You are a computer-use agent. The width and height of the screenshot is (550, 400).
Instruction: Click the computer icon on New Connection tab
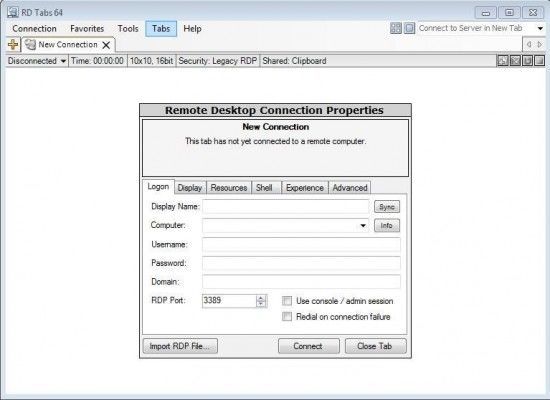(x=31, y=45)
